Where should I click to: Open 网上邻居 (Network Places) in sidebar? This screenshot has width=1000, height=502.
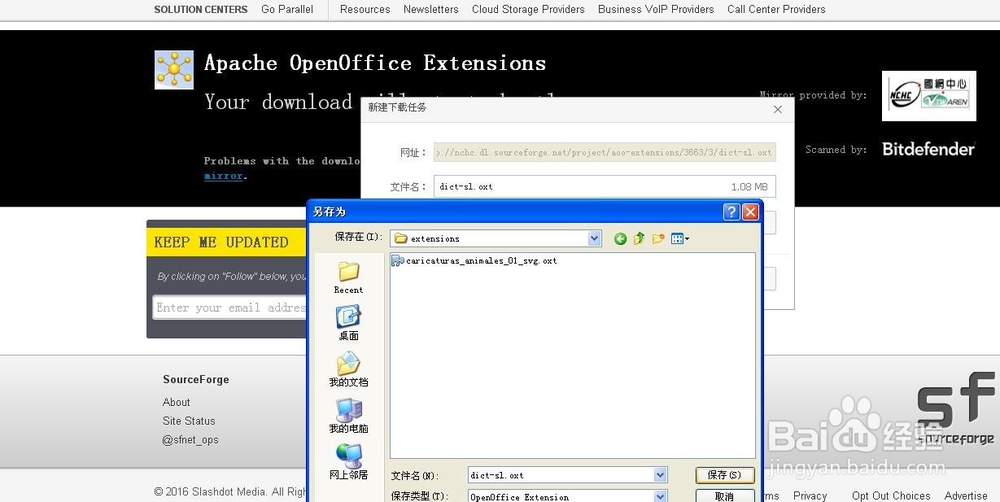(x=348, y=462)
